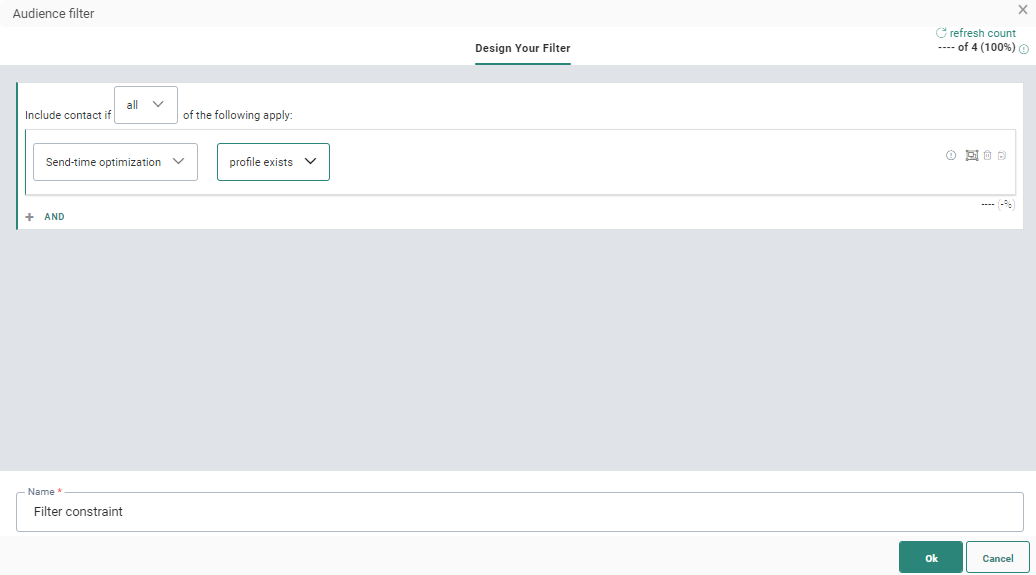This screenshot has width=1036, height=575.
Task: Click the 'refresh count' link text
Action: (982, 33)
